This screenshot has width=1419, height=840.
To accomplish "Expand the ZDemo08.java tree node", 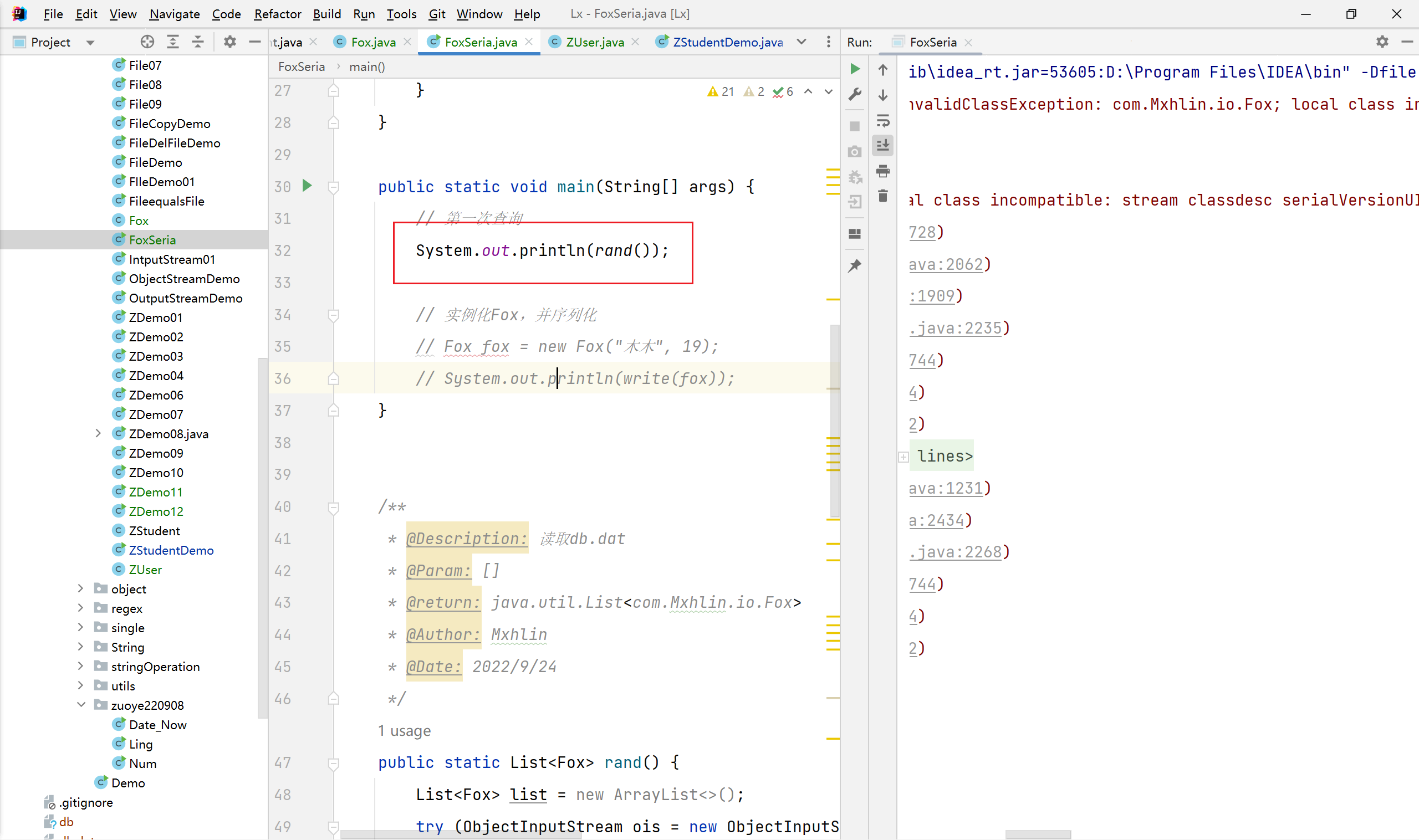I will [x=98, y=434].
